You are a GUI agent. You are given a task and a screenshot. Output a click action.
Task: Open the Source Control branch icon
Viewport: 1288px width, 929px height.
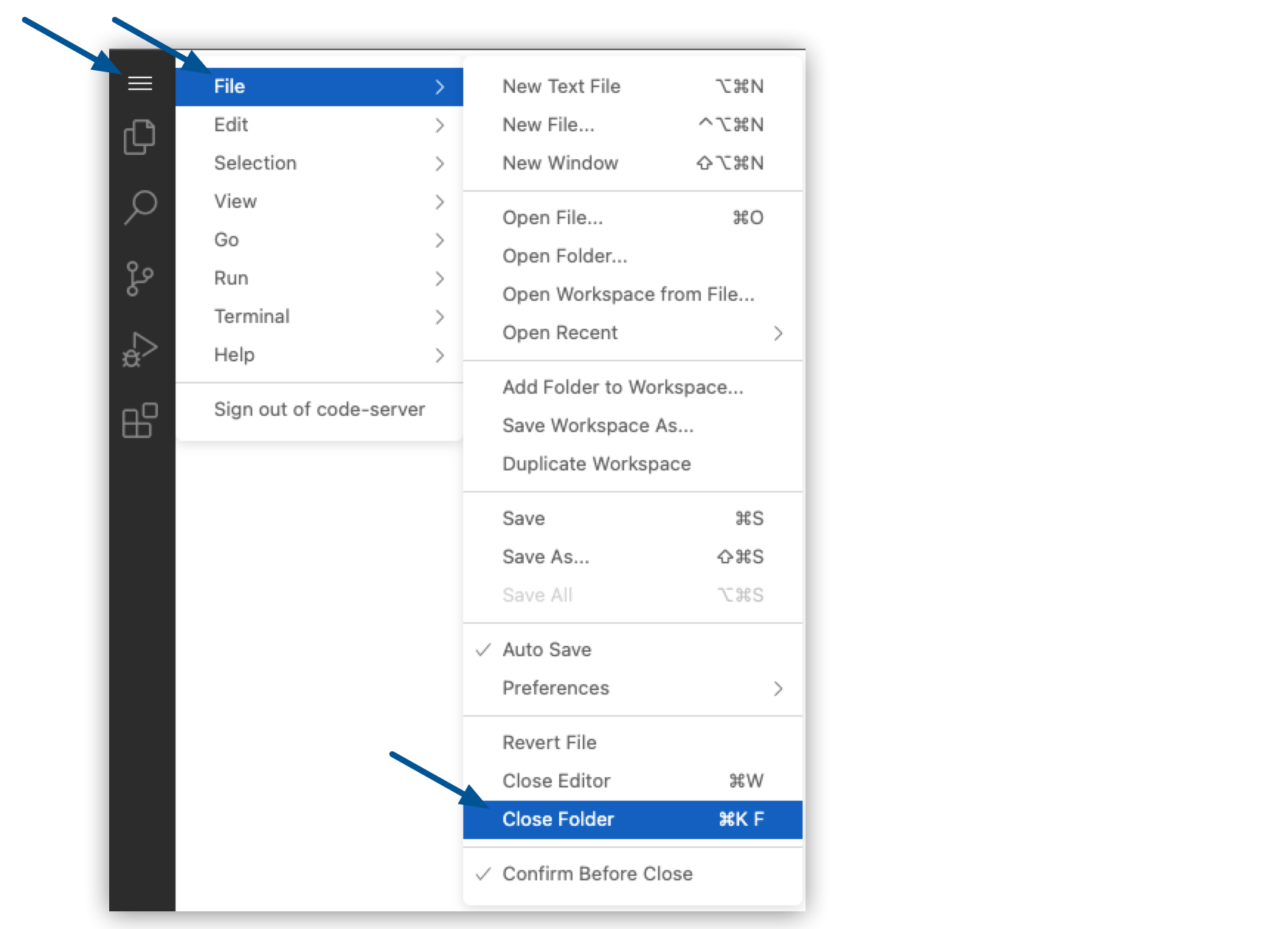(x=140, y=279)
